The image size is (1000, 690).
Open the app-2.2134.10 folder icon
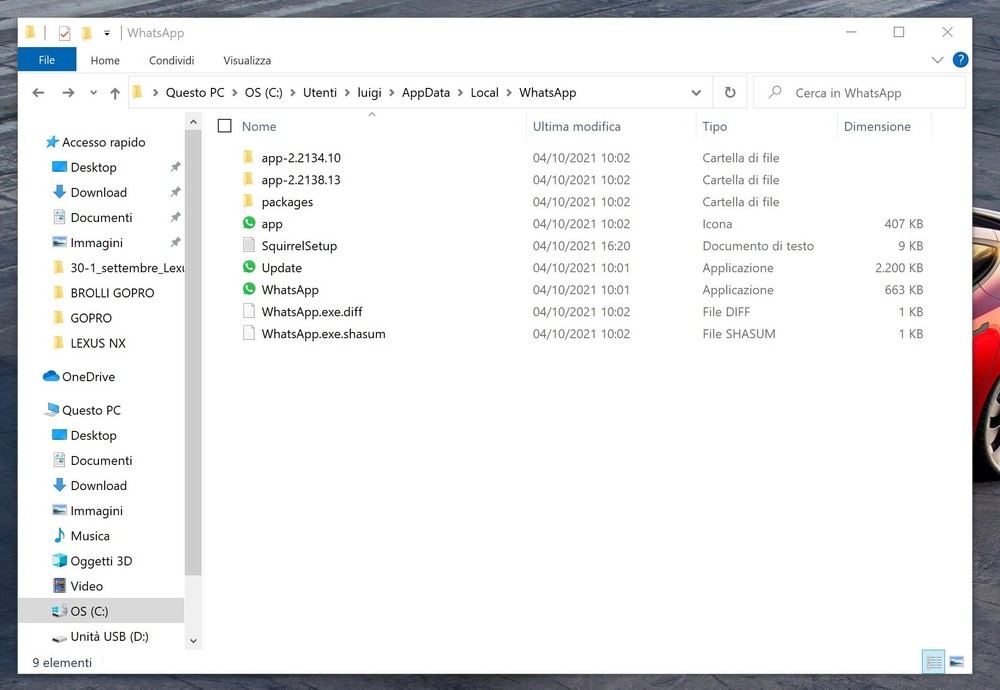point(249,157)
